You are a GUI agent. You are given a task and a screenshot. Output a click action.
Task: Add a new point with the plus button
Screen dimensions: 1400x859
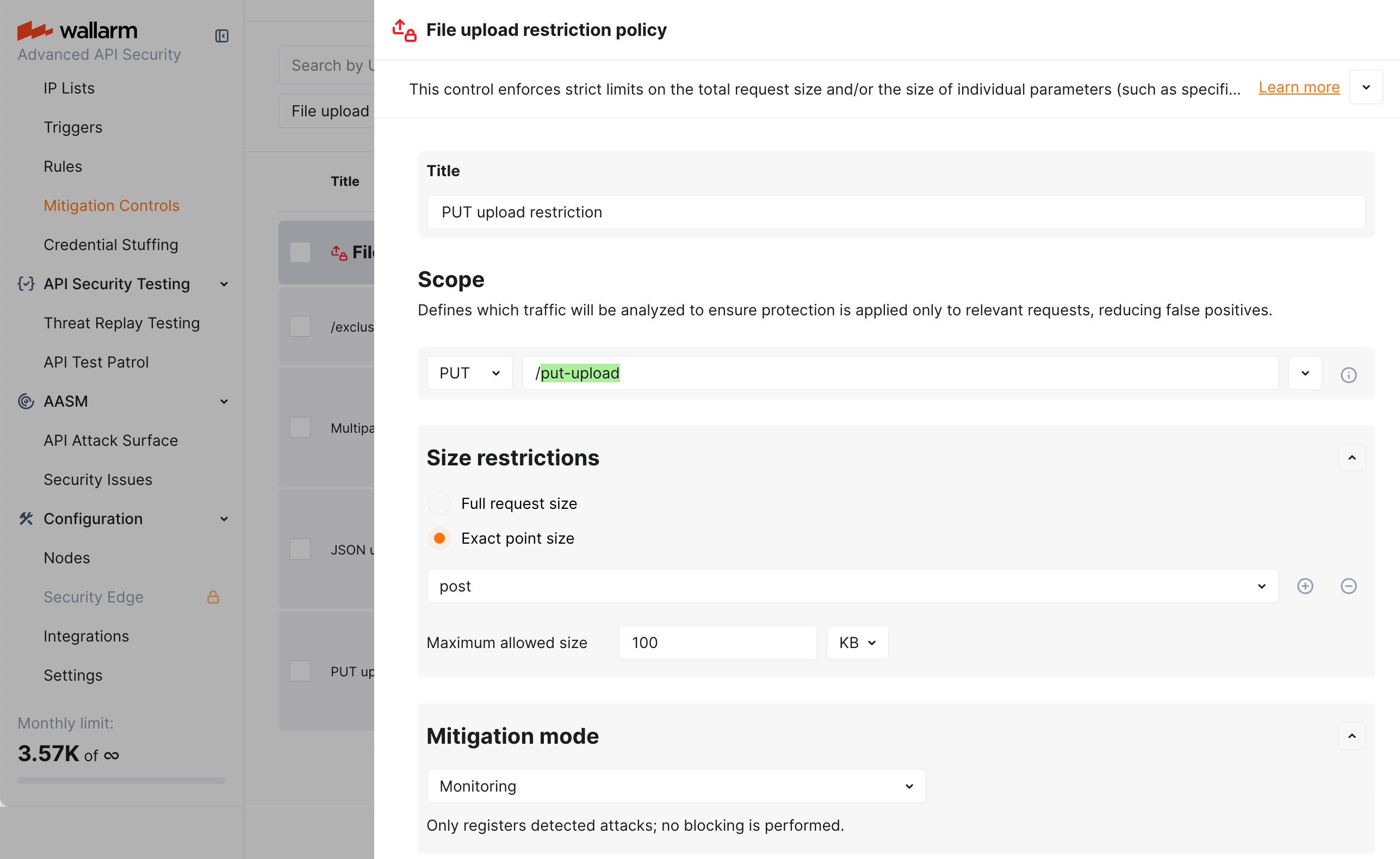[x=1305, y=586]
